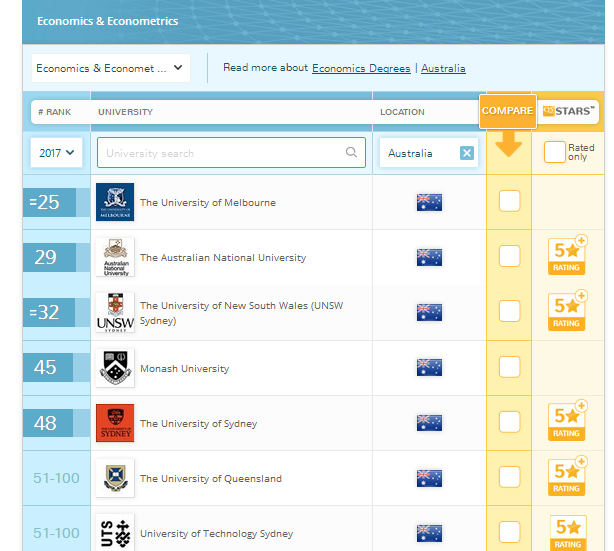Expand the Economics & Econometrics subject dropdown
Viewport: 614px width, 551px height.
click(x=110, y=68)
